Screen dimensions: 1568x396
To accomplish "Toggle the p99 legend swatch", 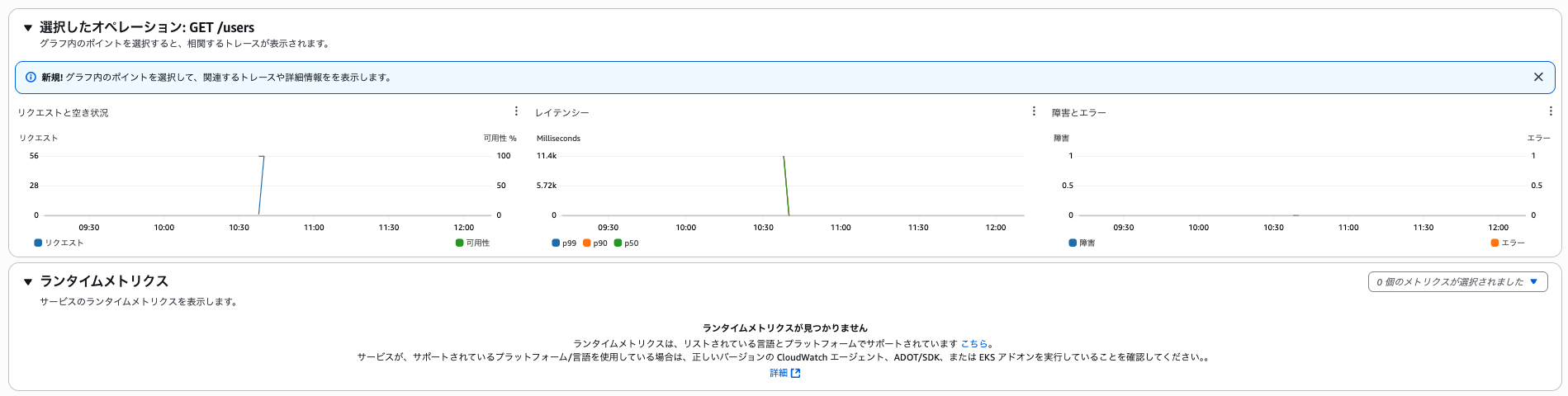I will click(x=556, y=243).
